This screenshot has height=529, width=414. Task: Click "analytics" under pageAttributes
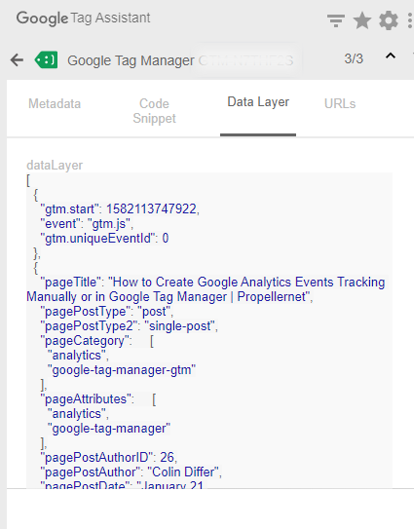tap(78, 414)
